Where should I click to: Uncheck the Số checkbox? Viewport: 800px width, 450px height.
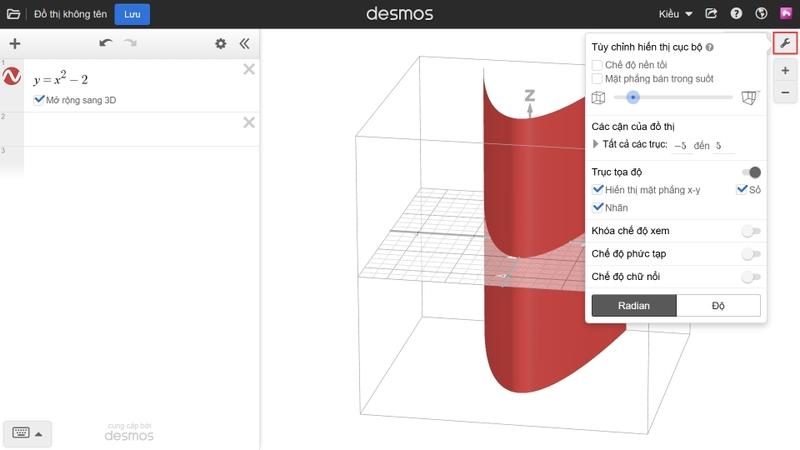742,189
